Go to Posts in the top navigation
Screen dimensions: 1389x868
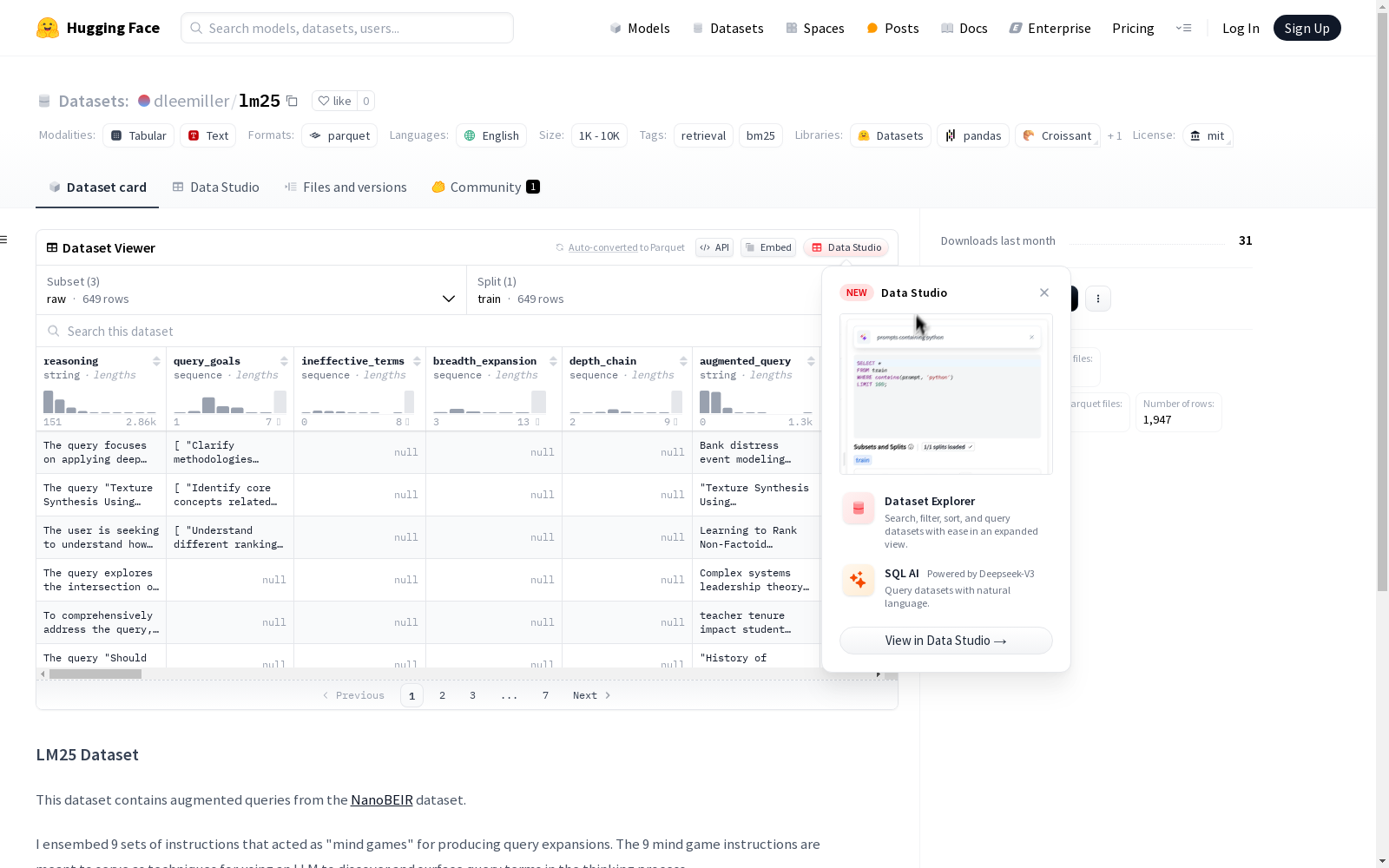coord(892,28)
